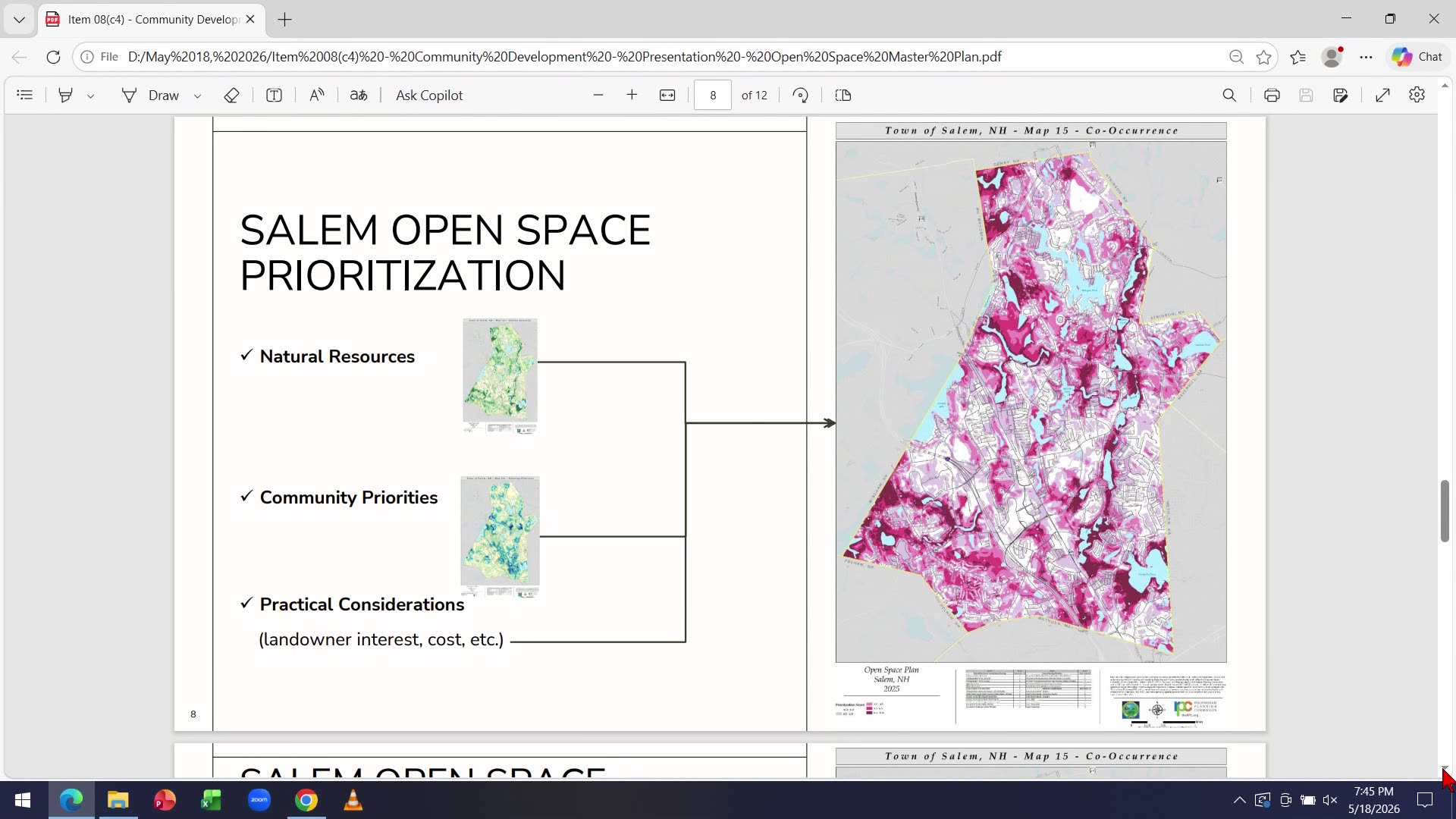Print the PDF document

coord(1272,96)
